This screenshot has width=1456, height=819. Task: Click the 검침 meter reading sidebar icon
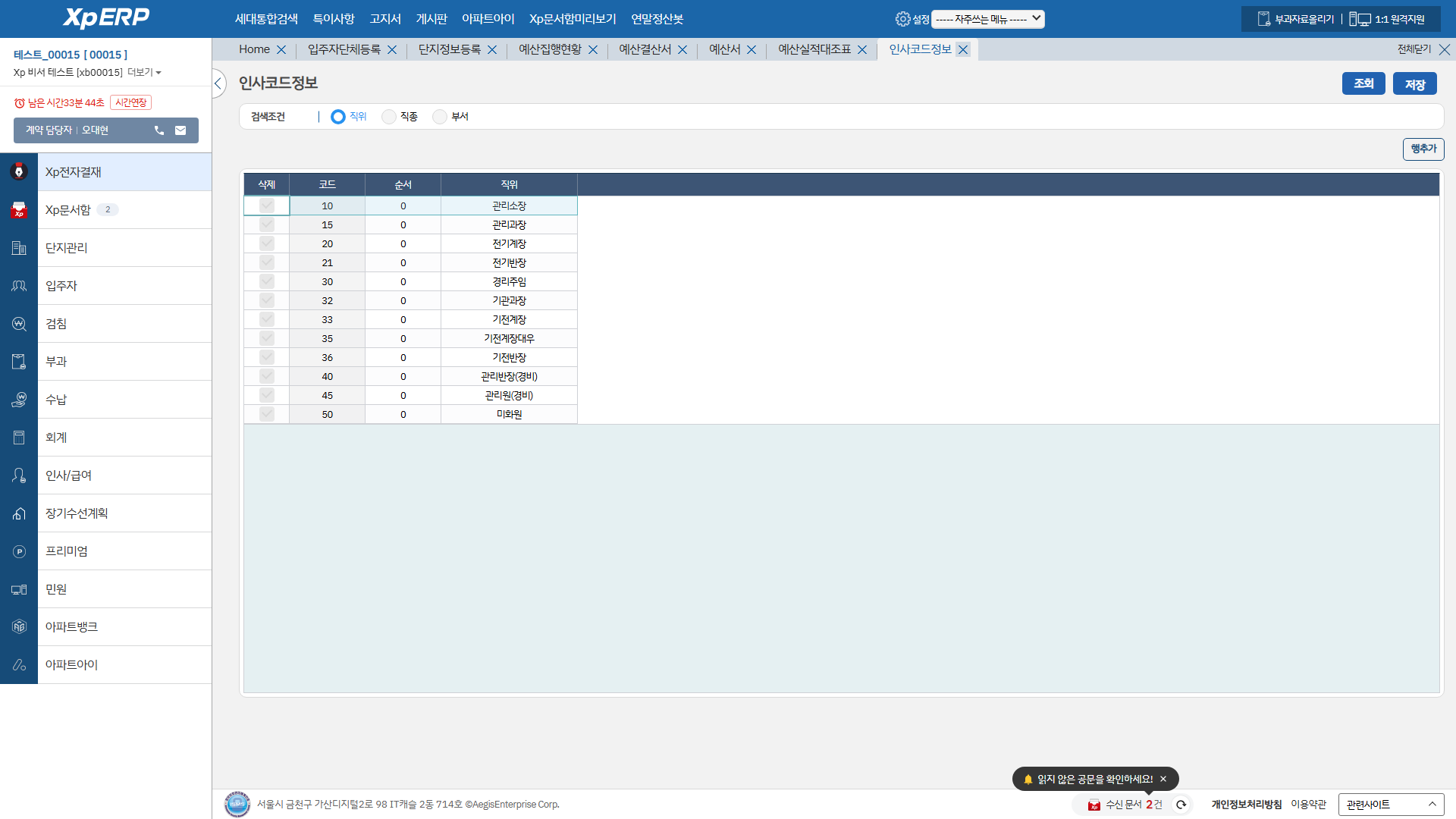19,324
